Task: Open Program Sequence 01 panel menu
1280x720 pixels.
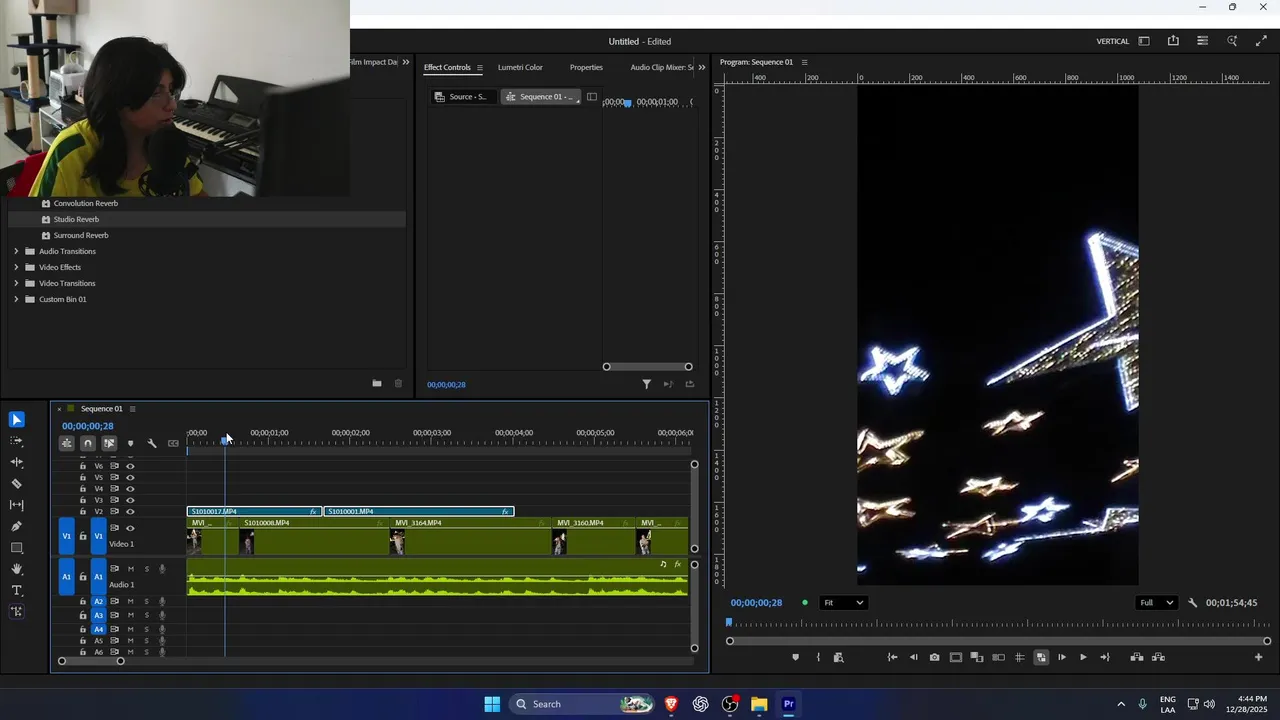Action: 804,62
